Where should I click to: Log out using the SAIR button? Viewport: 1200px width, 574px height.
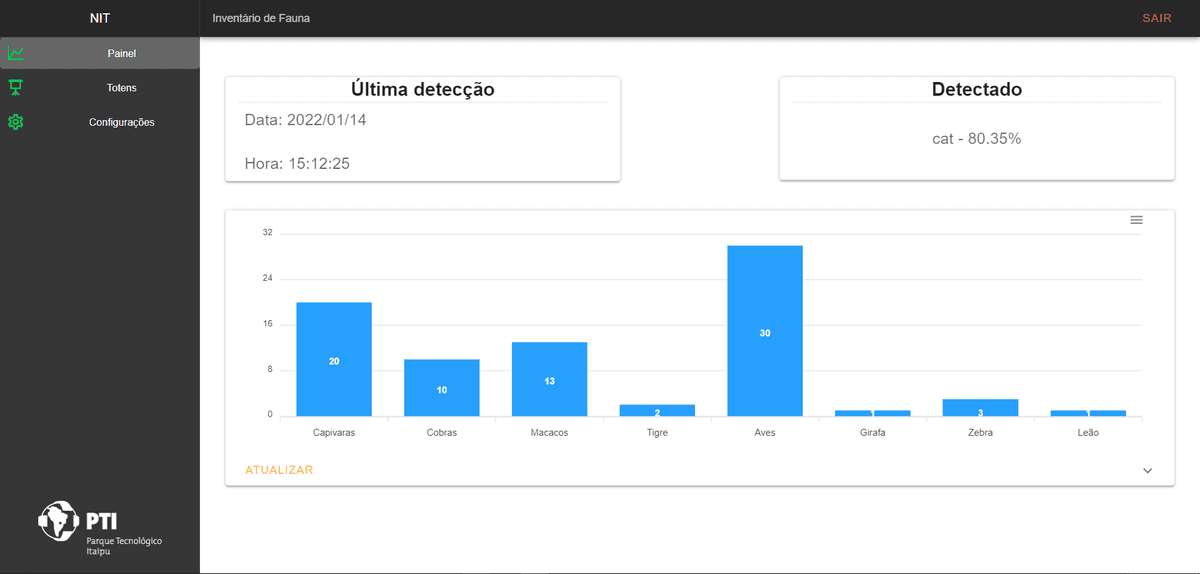pyautogui.click(x=1156, y=18)
